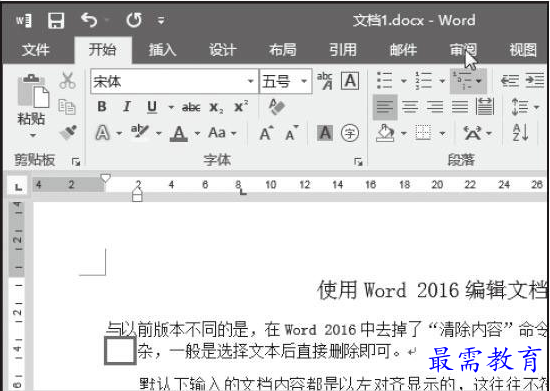Open the Customize Quick Access Toolbar menu

pyautogui.click(x=161, y=21)
